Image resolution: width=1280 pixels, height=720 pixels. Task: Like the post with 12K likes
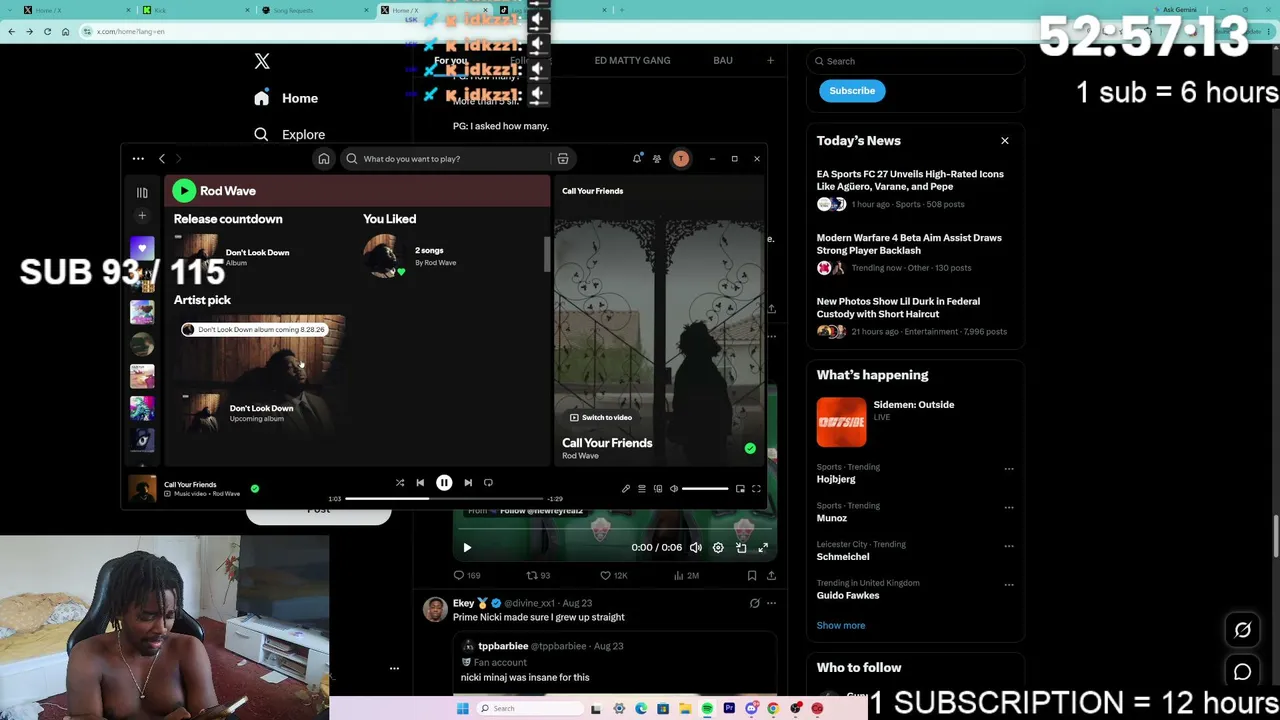pos(613,576)
